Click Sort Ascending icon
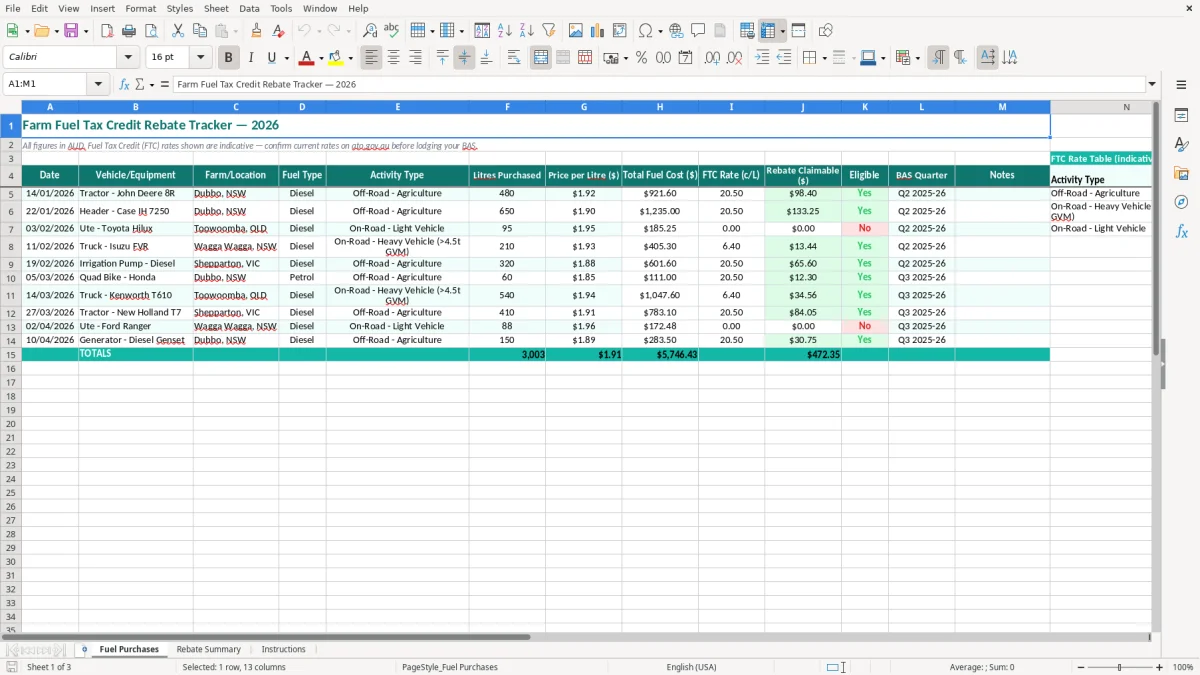The width and height of the screenshot is (1200, 675). point(505,31)
